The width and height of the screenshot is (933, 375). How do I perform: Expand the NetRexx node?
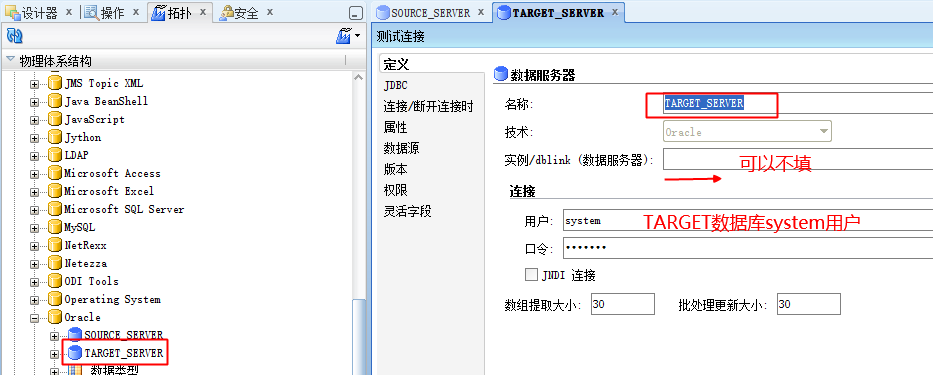click(34, 246)
